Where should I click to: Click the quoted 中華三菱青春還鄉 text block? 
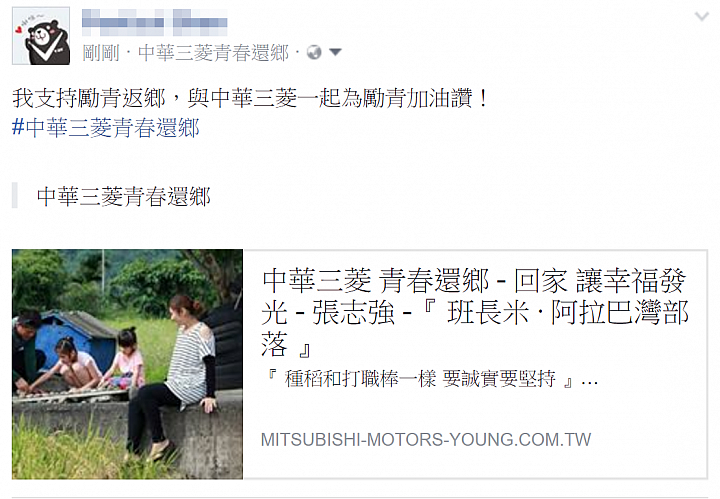click(124, 196)
